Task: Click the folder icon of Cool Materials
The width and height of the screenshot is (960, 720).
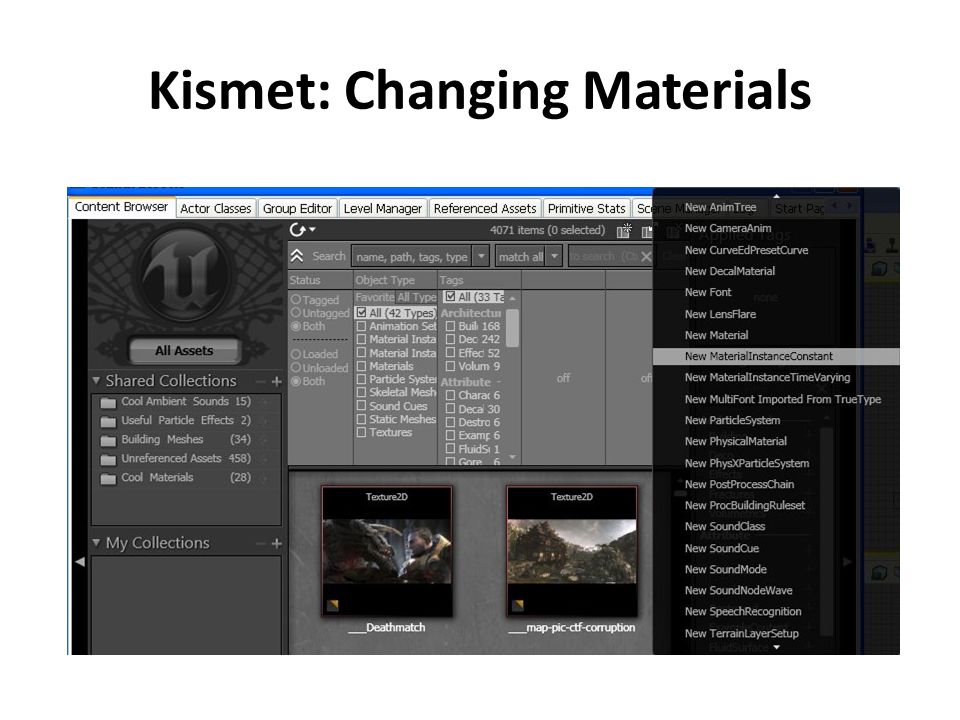Action: click(108, 478)
